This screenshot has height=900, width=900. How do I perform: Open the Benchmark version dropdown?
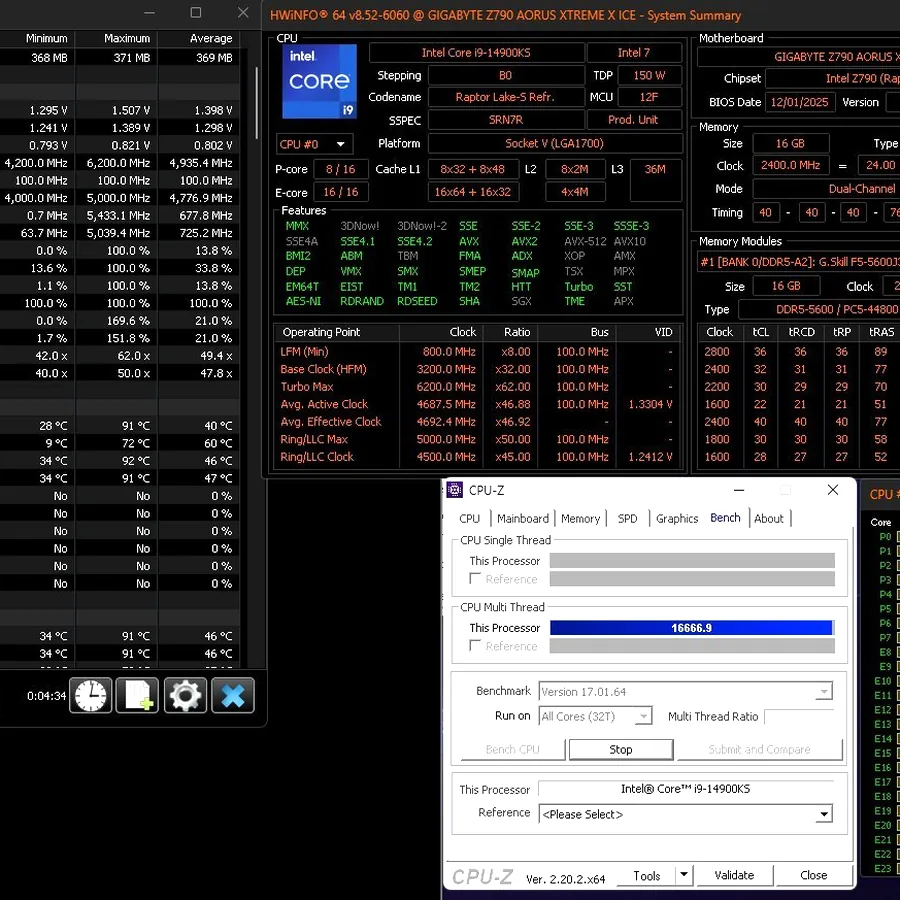(685, 692)
